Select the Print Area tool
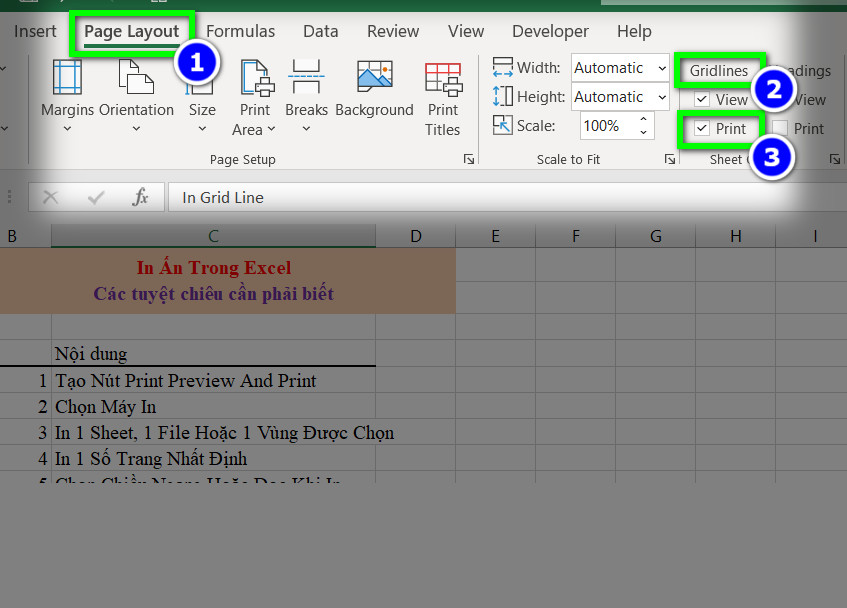The width and height of the screenshot is (847, 608). pyautogui.click(x=254, y=96)
